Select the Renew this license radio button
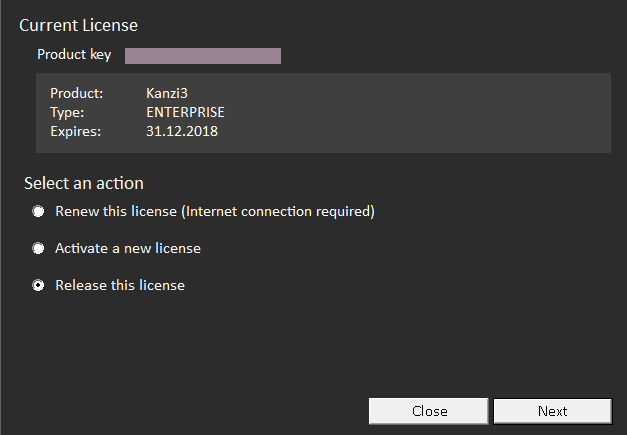This screenshot has width=627, height=435. [x=38, y=212]
